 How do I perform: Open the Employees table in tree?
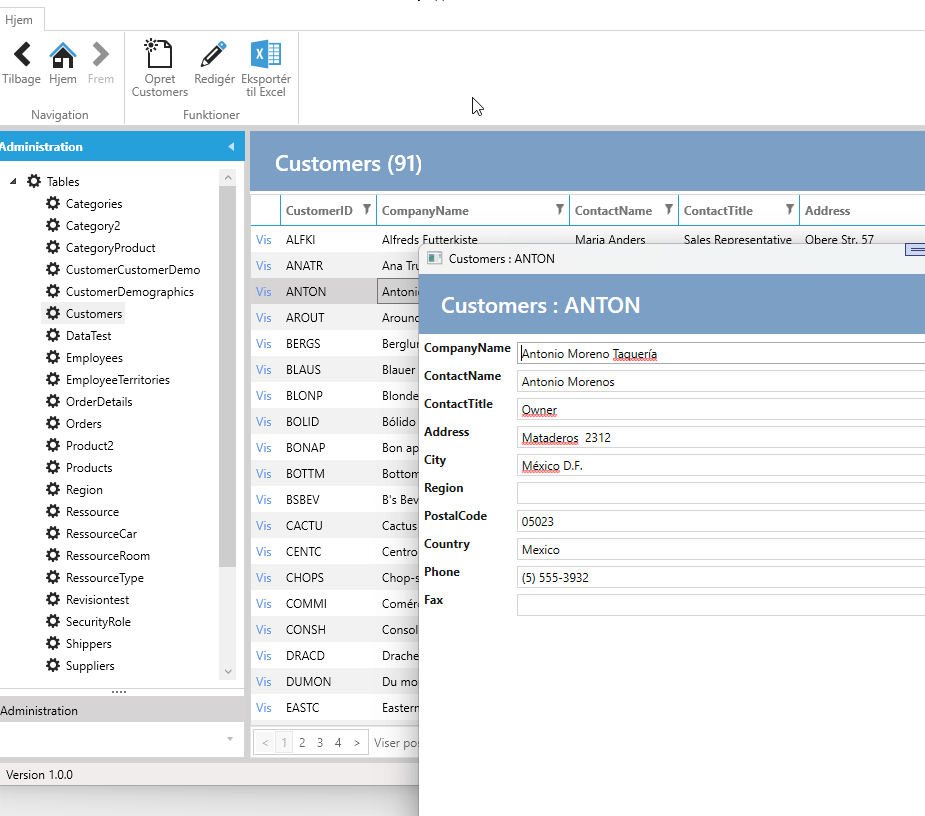pos(94,358)
